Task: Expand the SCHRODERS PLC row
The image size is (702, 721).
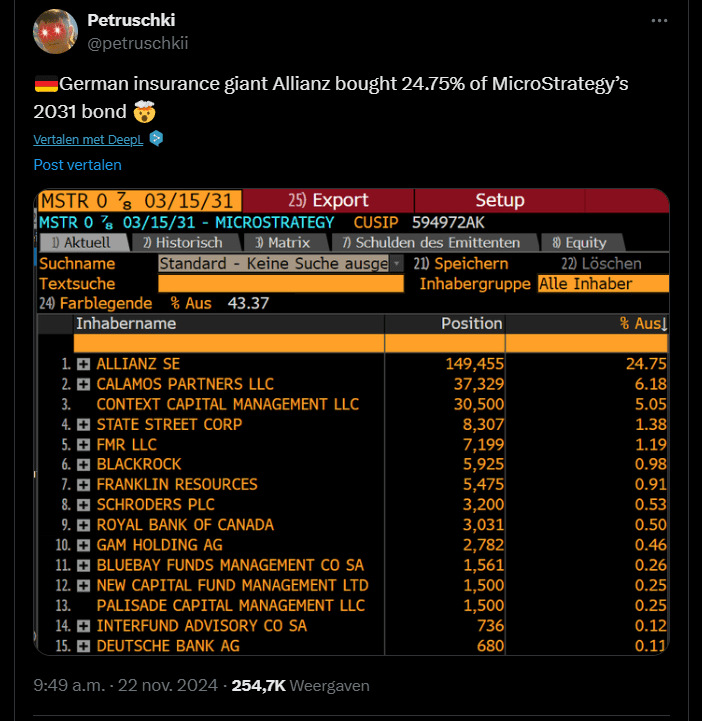Action: (x=83, y=505)
